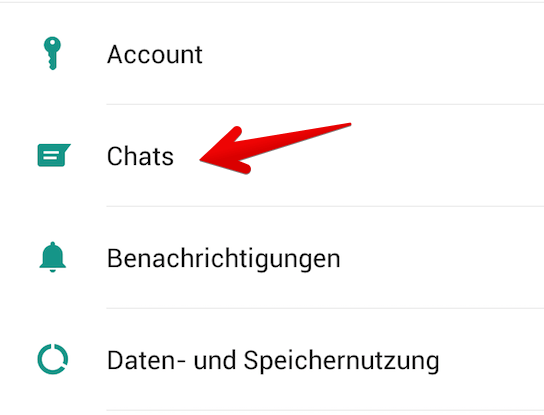Click the tip of the red arrow
Screen dimensions: 544x415
tap(202, 160)
